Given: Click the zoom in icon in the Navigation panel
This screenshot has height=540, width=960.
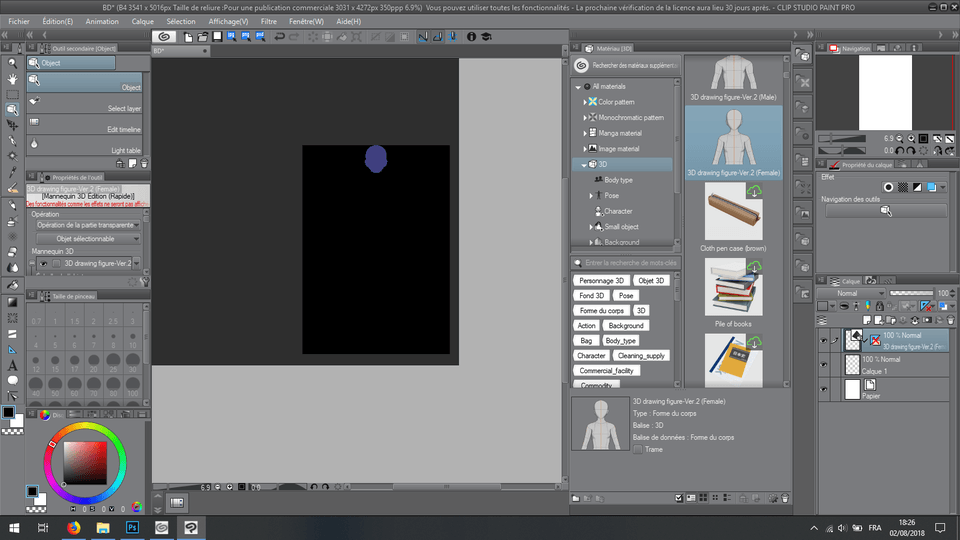Looking at the screenshot, I should [912, 139].
